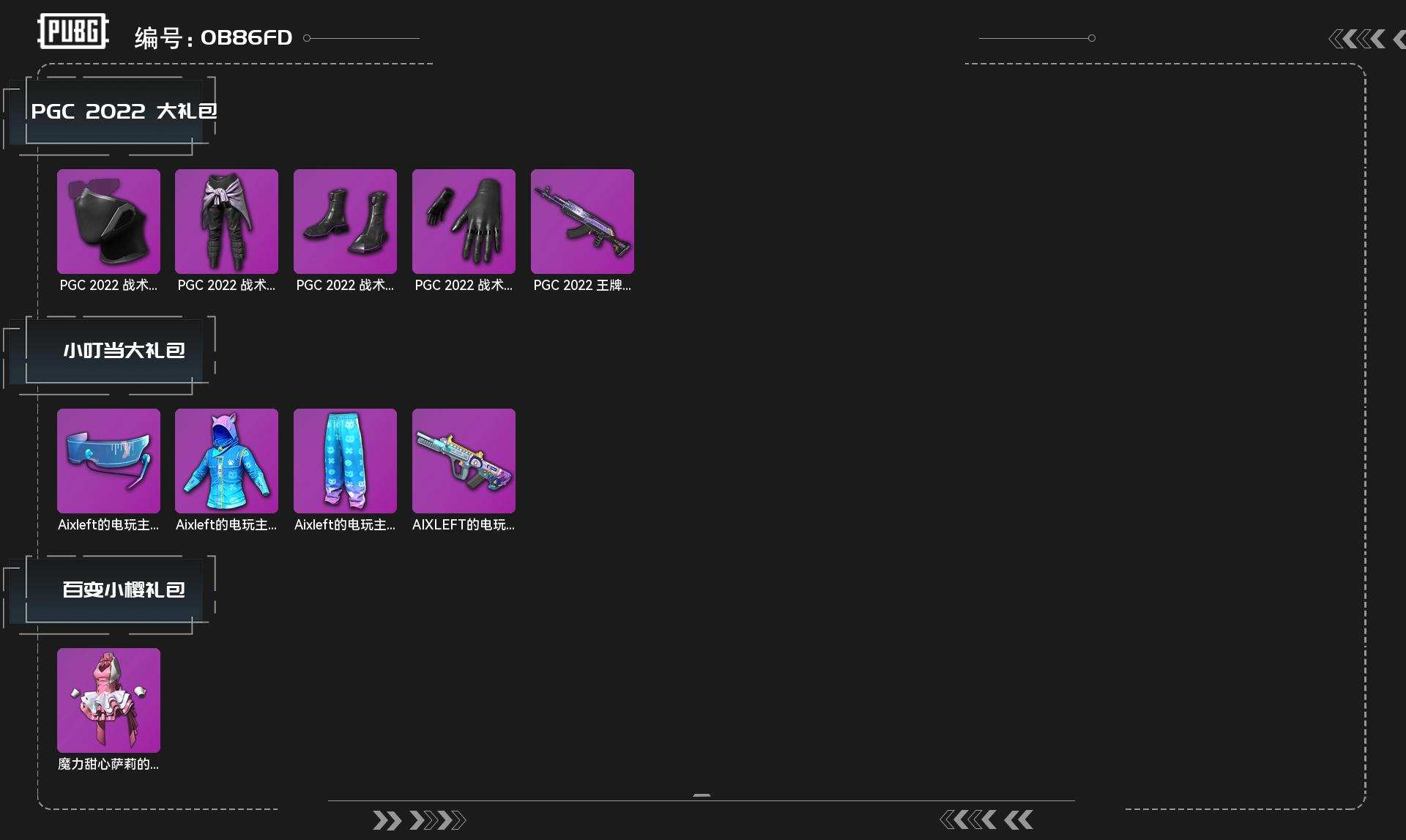The height and width of the screenshot is (840, 1406).
Task: Select the PGC 2022 ace rifle skin
Action: click(x=582, y=221)
